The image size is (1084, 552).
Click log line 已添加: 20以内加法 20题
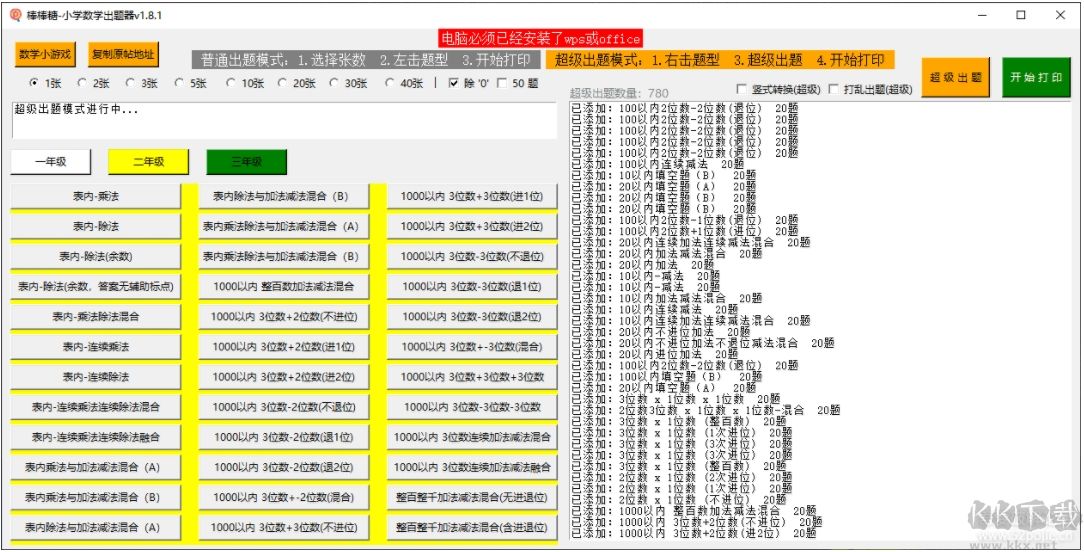[643, 265]
